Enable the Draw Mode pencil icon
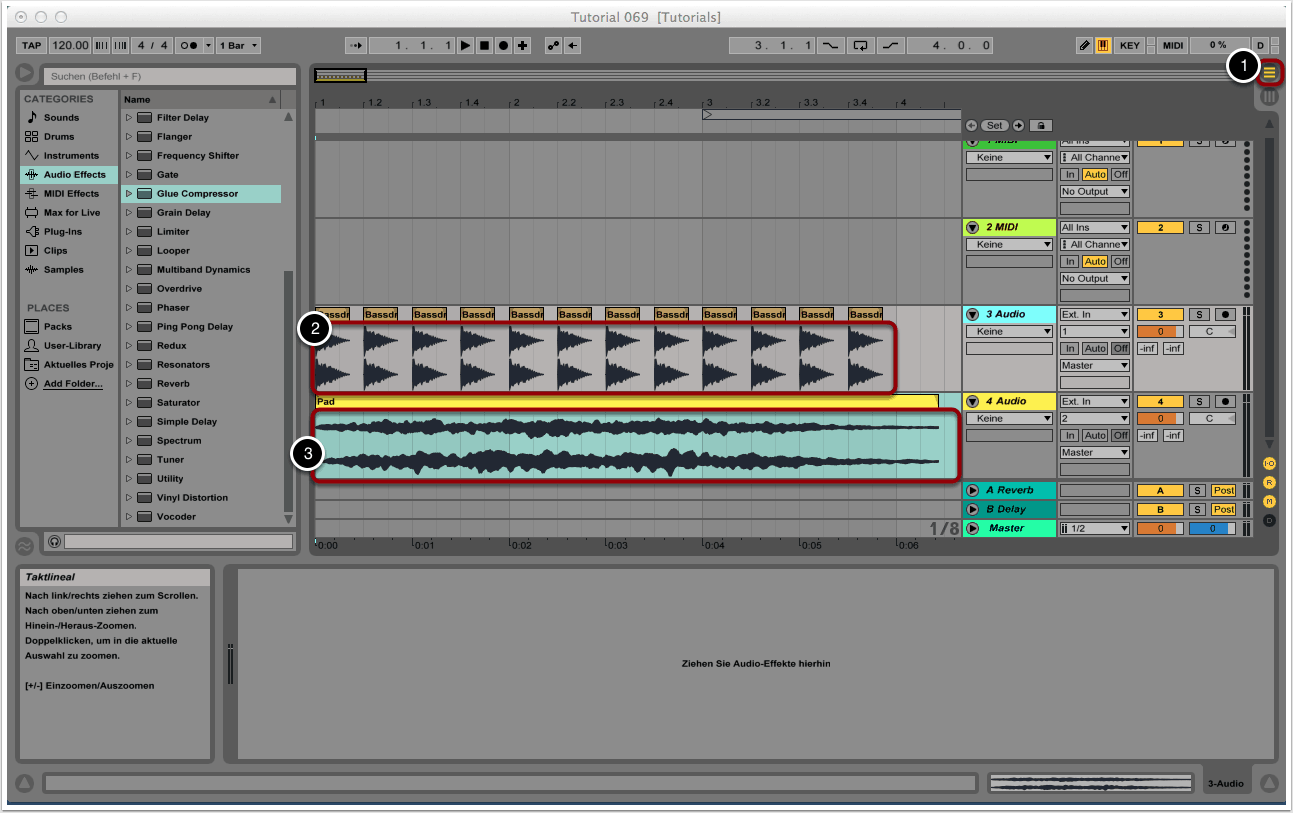Image resolution: width=1293 pixels, height=813 pixels. (x=1084, y=46)
